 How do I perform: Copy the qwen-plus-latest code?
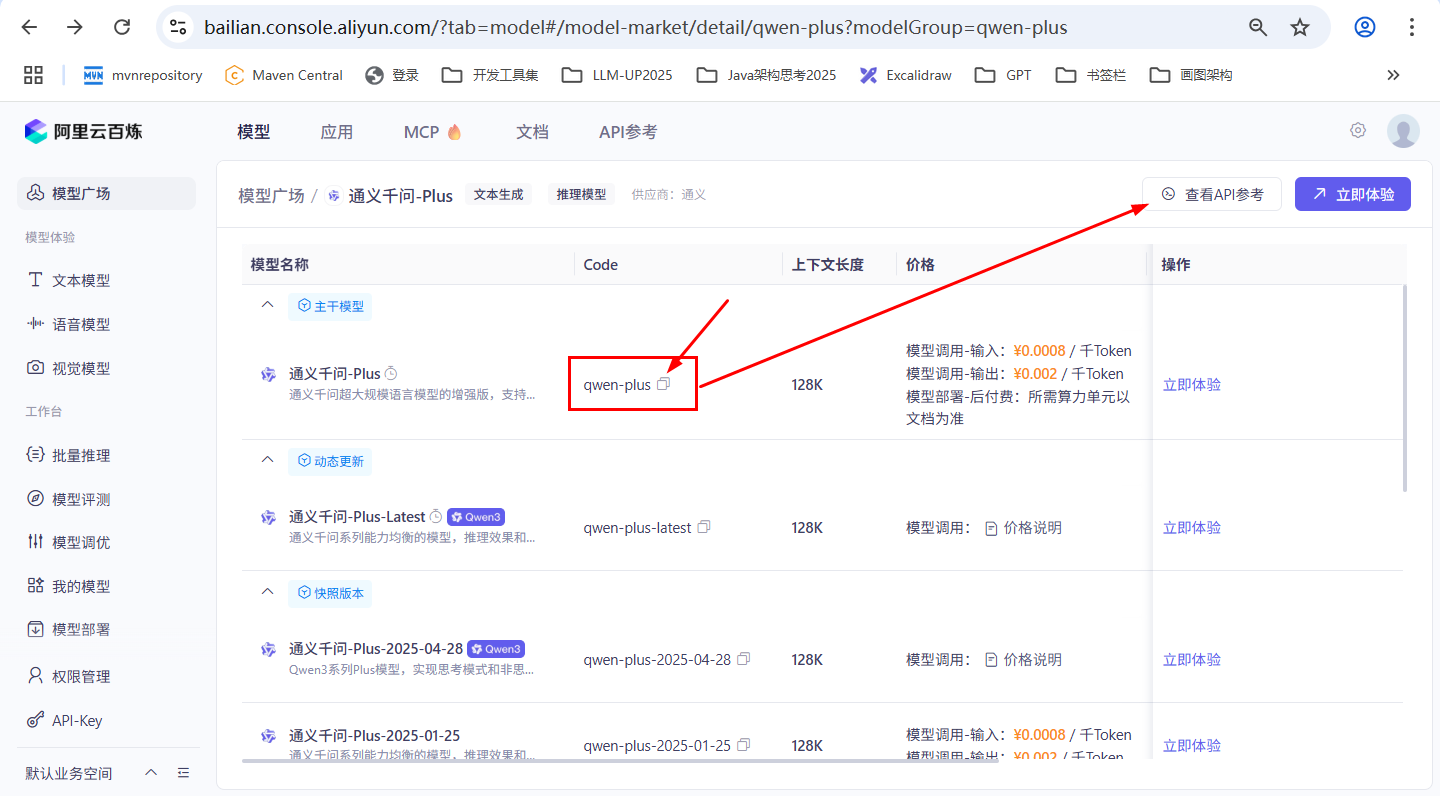(x=703, y=527)
